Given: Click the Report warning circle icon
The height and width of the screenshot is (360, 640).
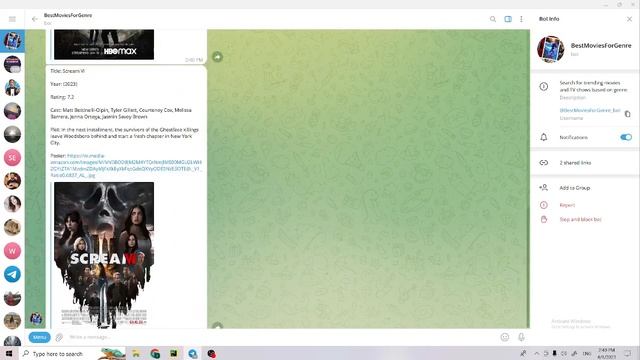Looking at the screenshot, I should [x=544, y=205].
